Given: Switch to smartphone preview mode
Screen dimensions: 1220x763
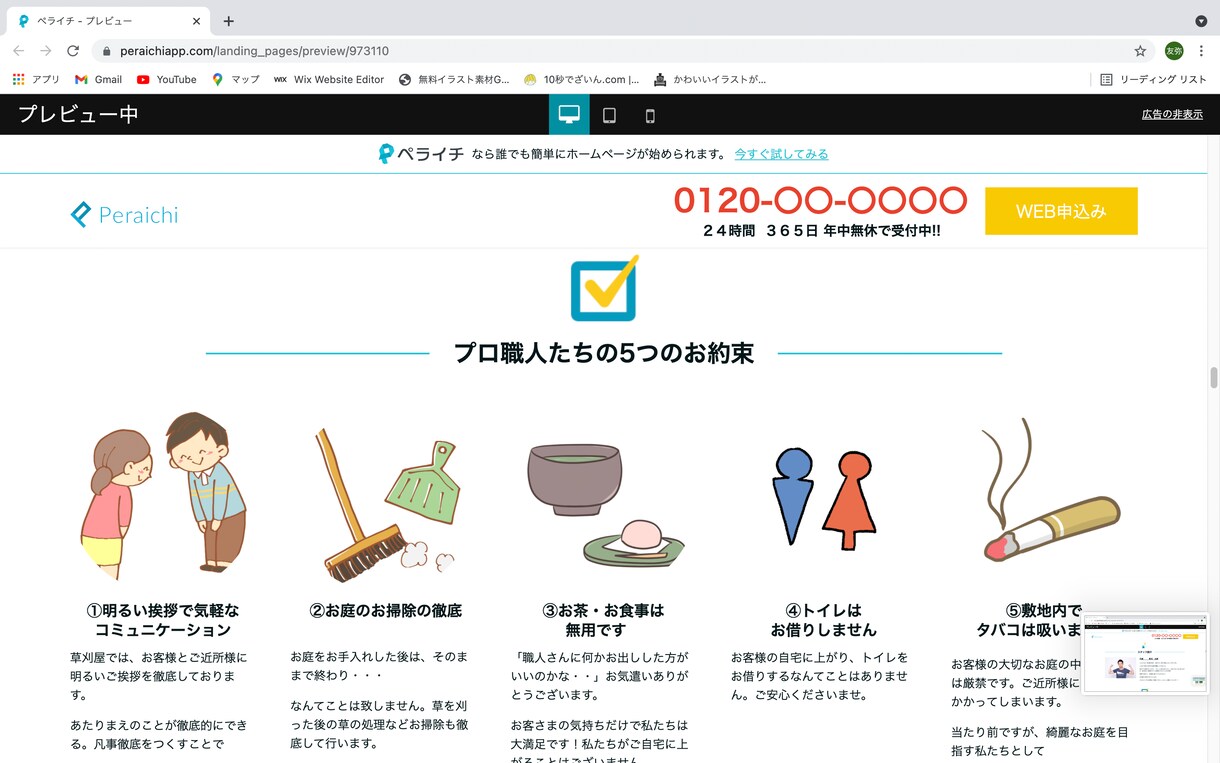Looking at the screenshot, I should point(650,116).
